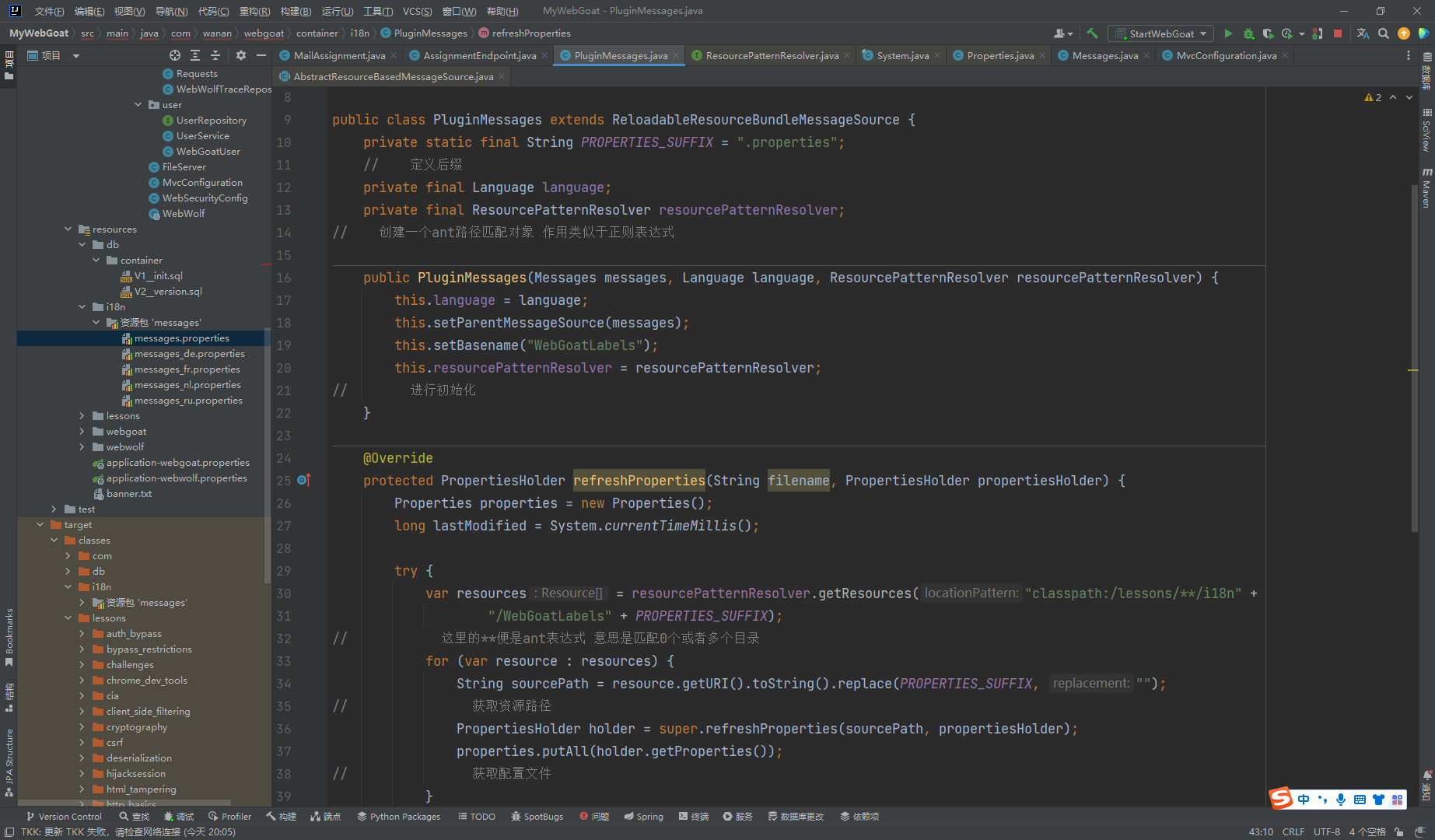
Task: Start debugging with the bug icon
Action: pyautogui.click(x=1248, y=33)
